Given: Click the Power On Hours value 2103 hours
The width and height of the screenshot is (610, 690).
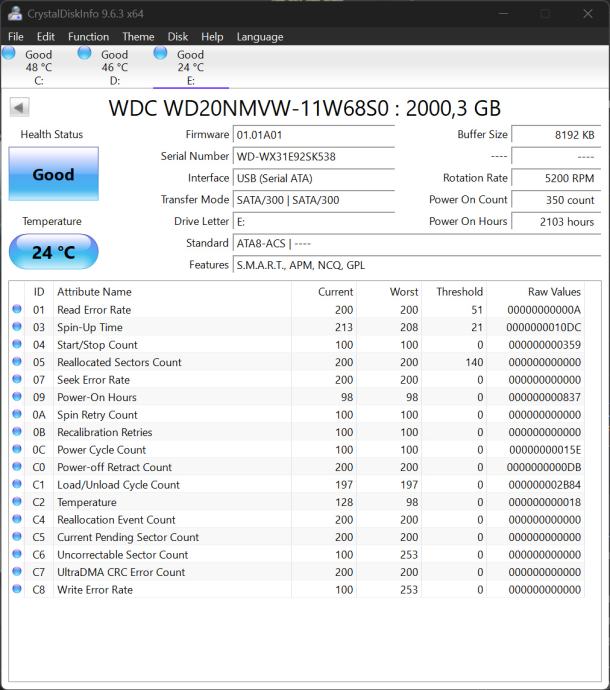Looking at the screenshot, I should (x=556, y=222).
